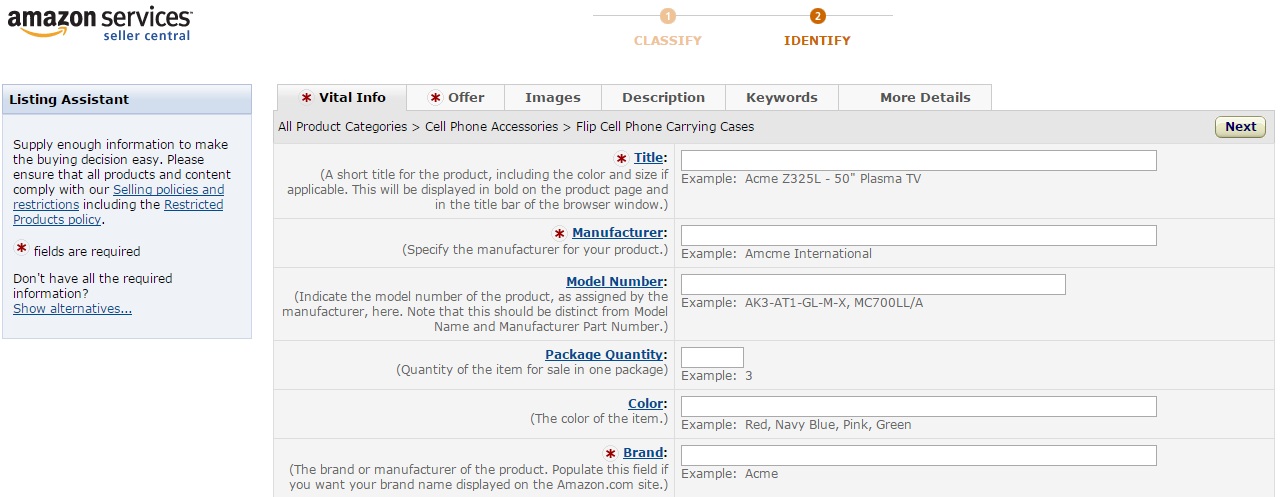Click the Model Number help label link
The height and width of the screenshot is (497, 1280).
[x=614, y=282]
